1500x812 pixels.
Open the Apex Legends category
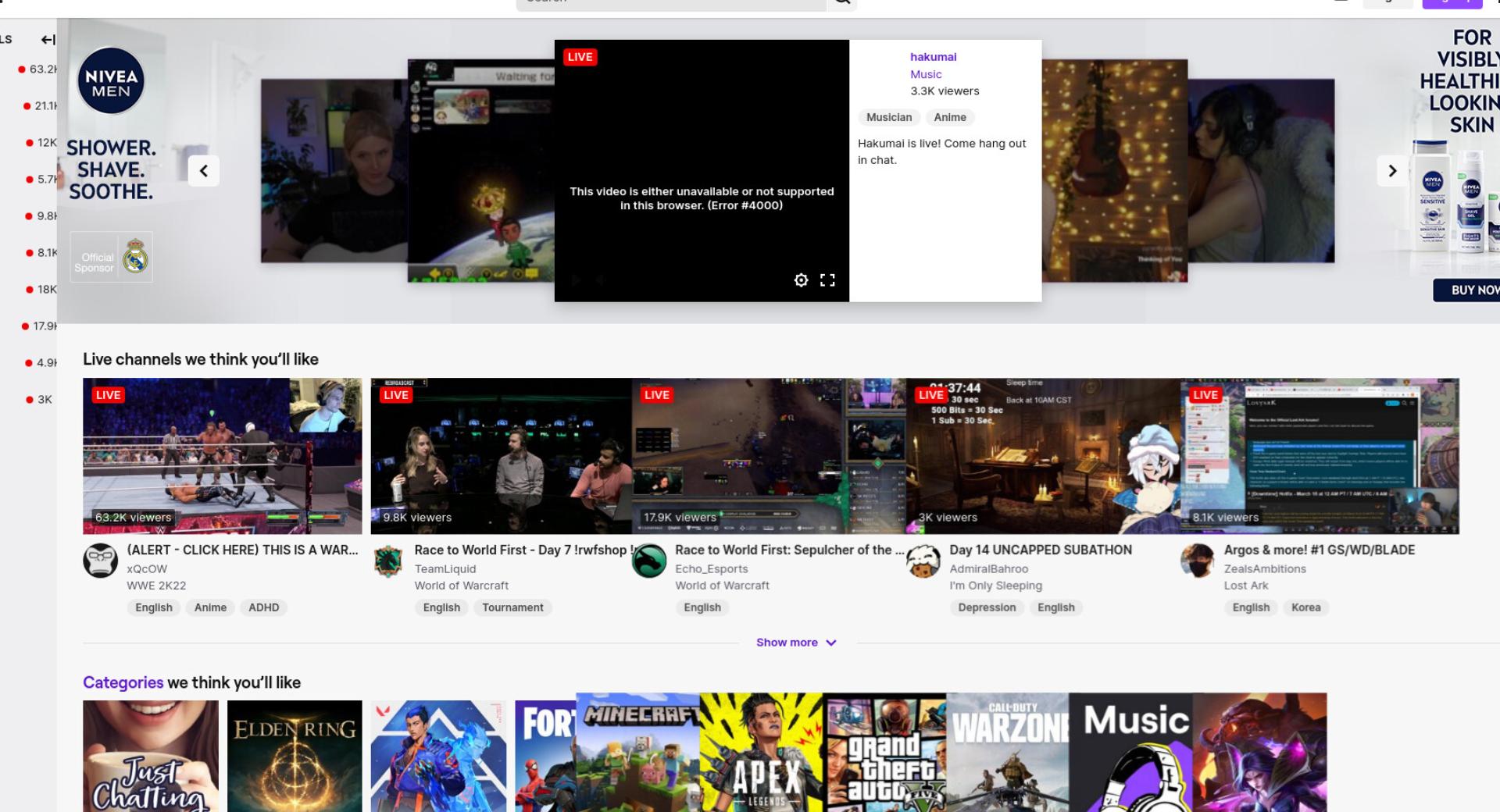coord(762,753)
